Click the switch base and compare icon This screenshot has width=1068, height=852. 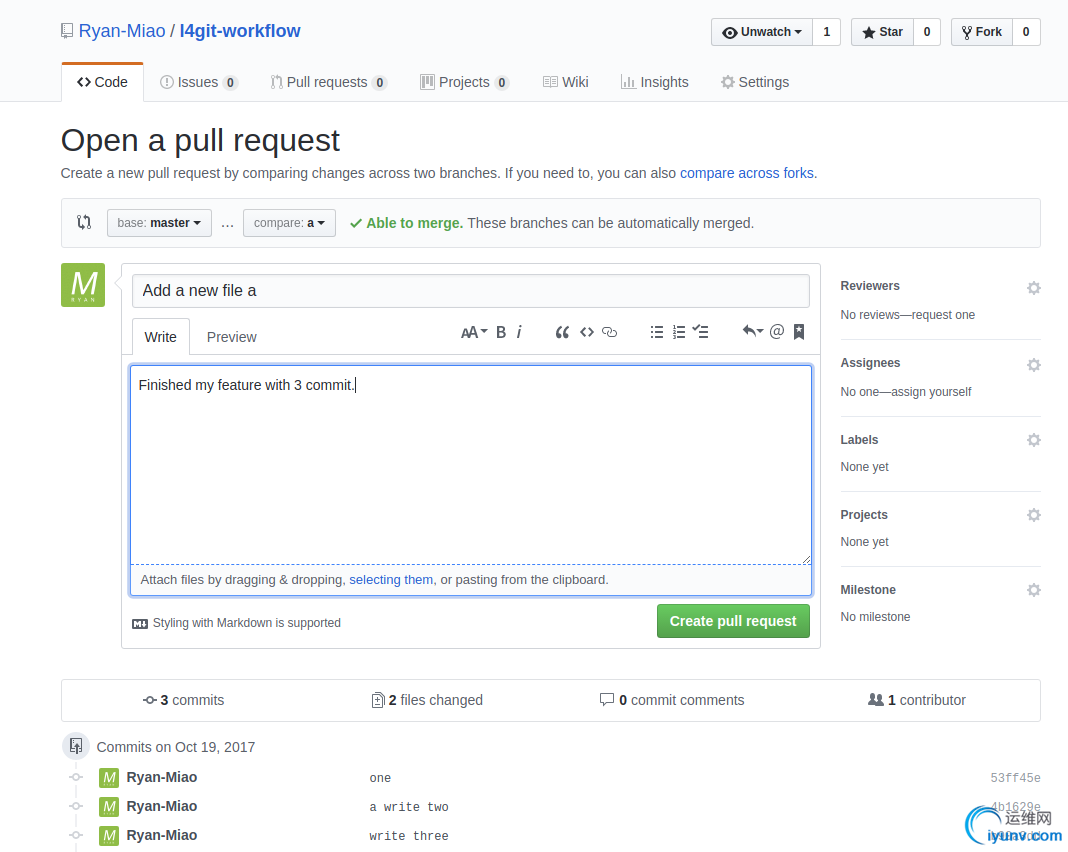tap(84, 222)
